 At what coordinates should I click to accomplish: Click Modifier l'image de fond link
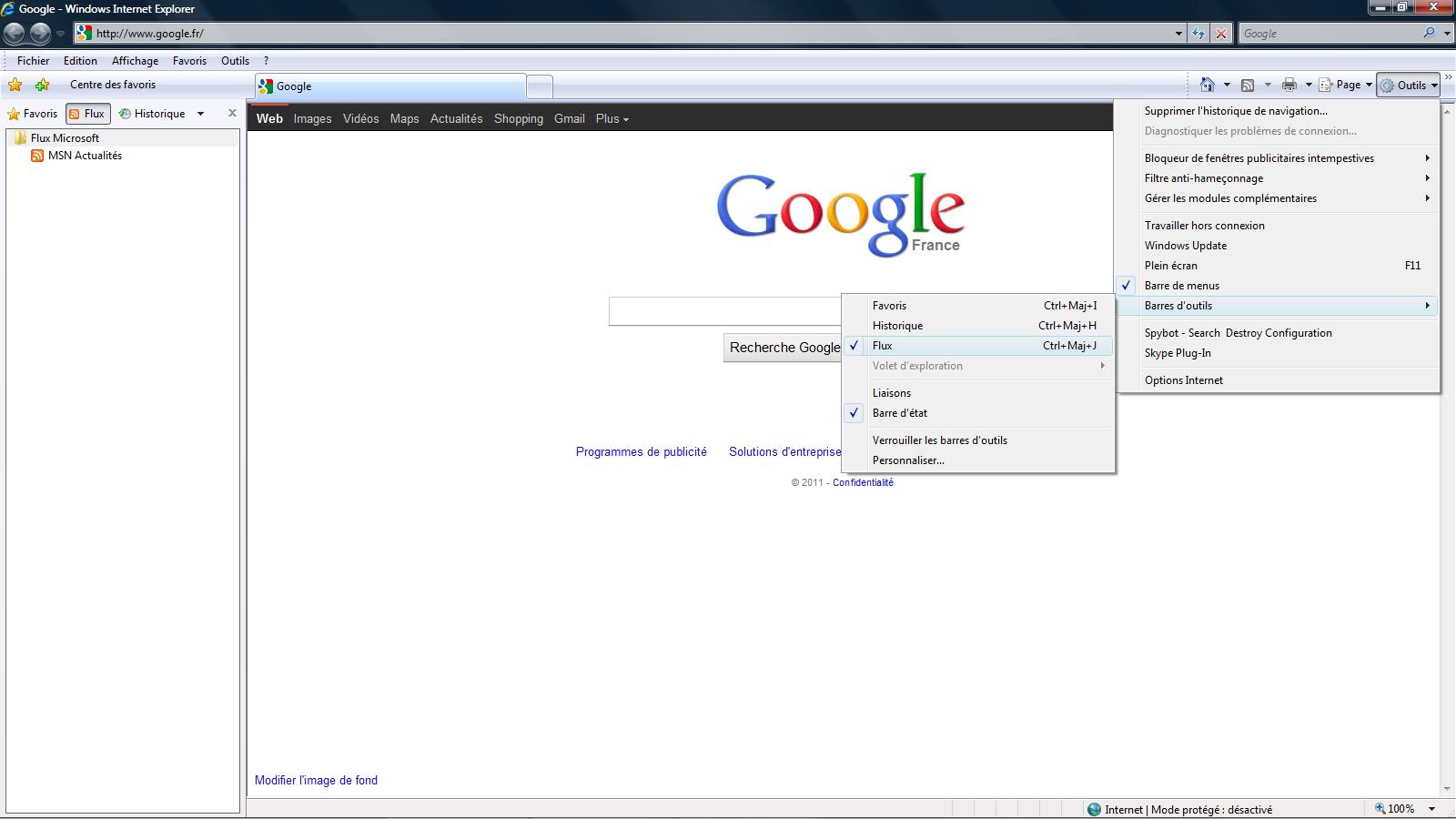tap(316, 780)
